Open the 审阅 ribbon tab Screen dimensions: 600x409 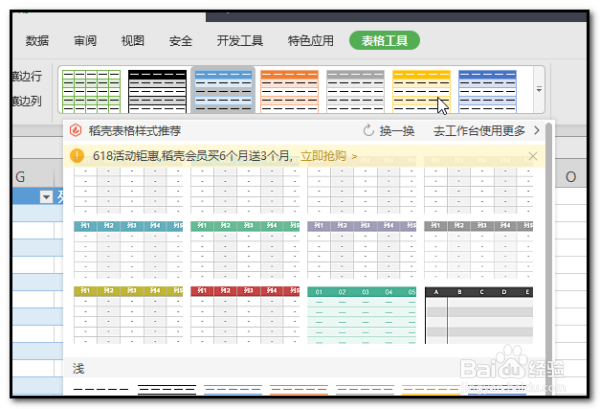coord(85,41)
